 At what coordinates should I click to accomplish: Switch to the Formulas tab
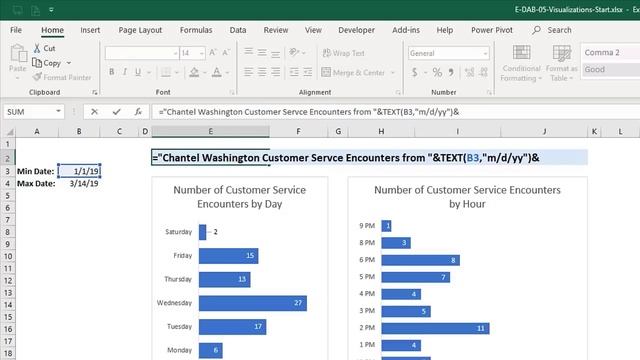tap(196, 30)
